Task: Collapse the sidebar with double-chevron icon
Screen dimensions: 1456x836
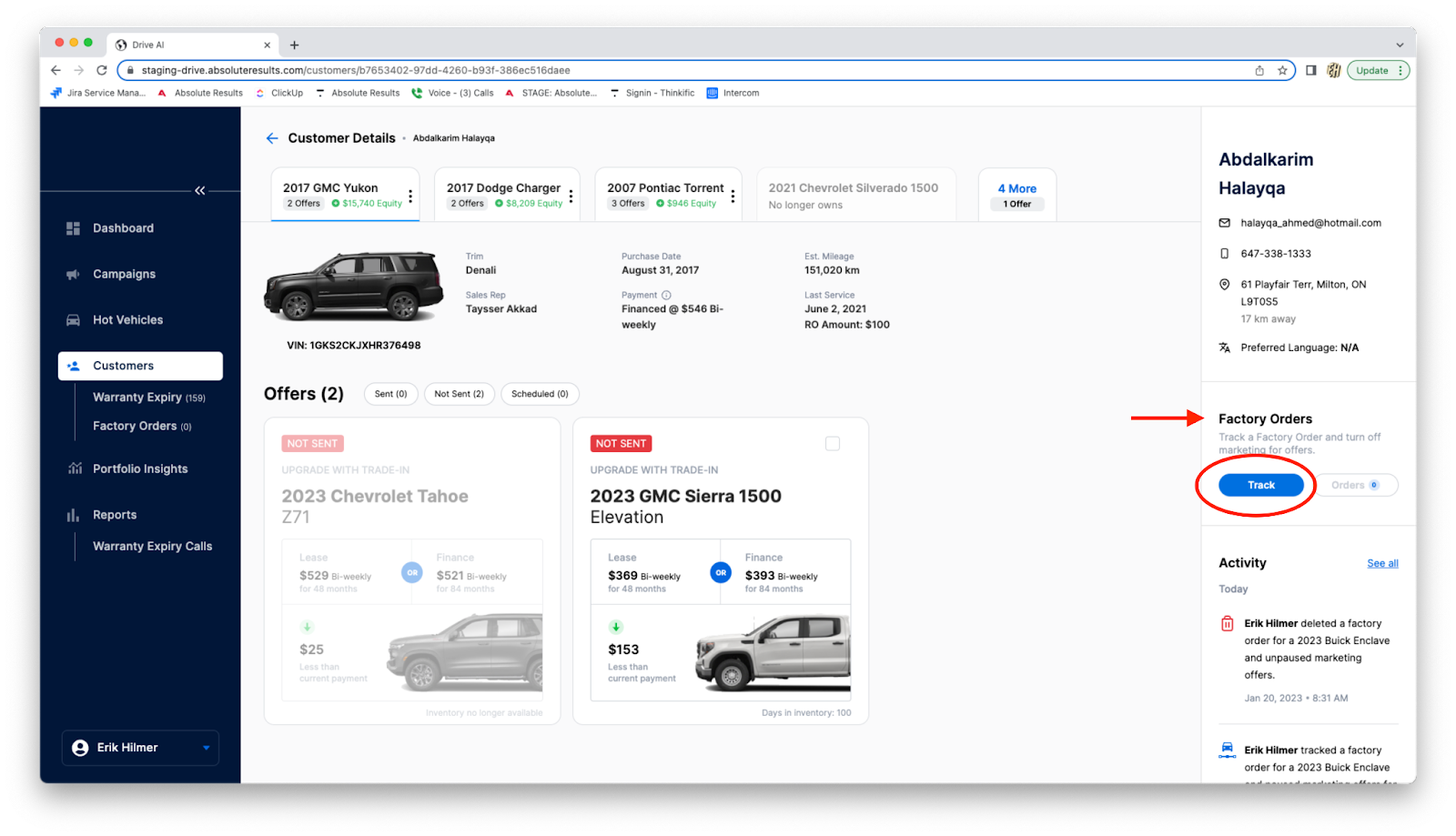Action: click(x=200, y=190)
